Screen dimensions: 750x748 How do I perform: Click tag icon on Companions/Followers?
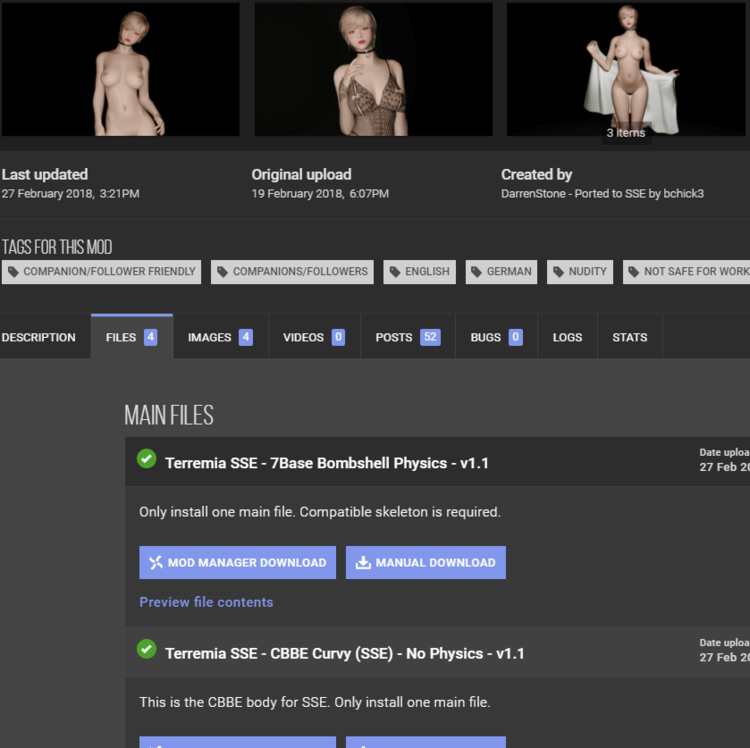(x=222, y=272)
